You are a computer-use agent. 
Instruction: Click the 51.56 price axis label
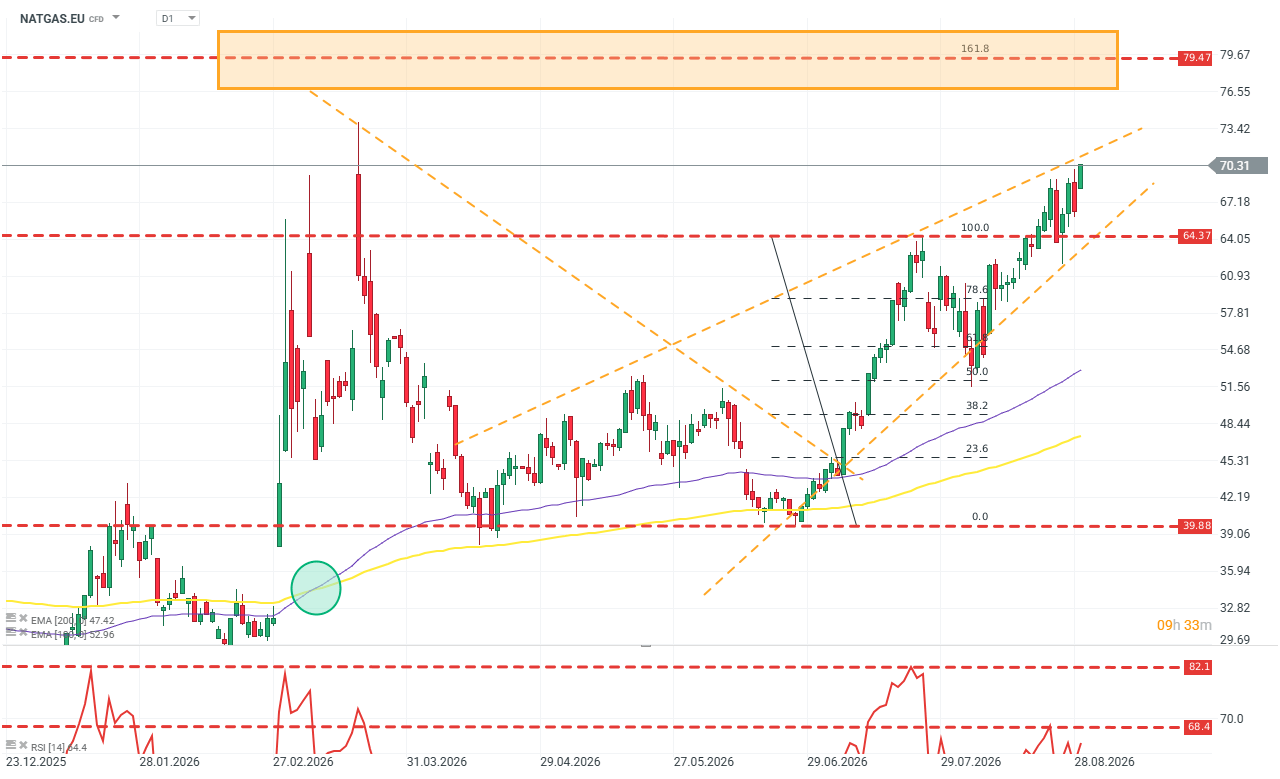pyautogui.click(x=1237, y=387)
